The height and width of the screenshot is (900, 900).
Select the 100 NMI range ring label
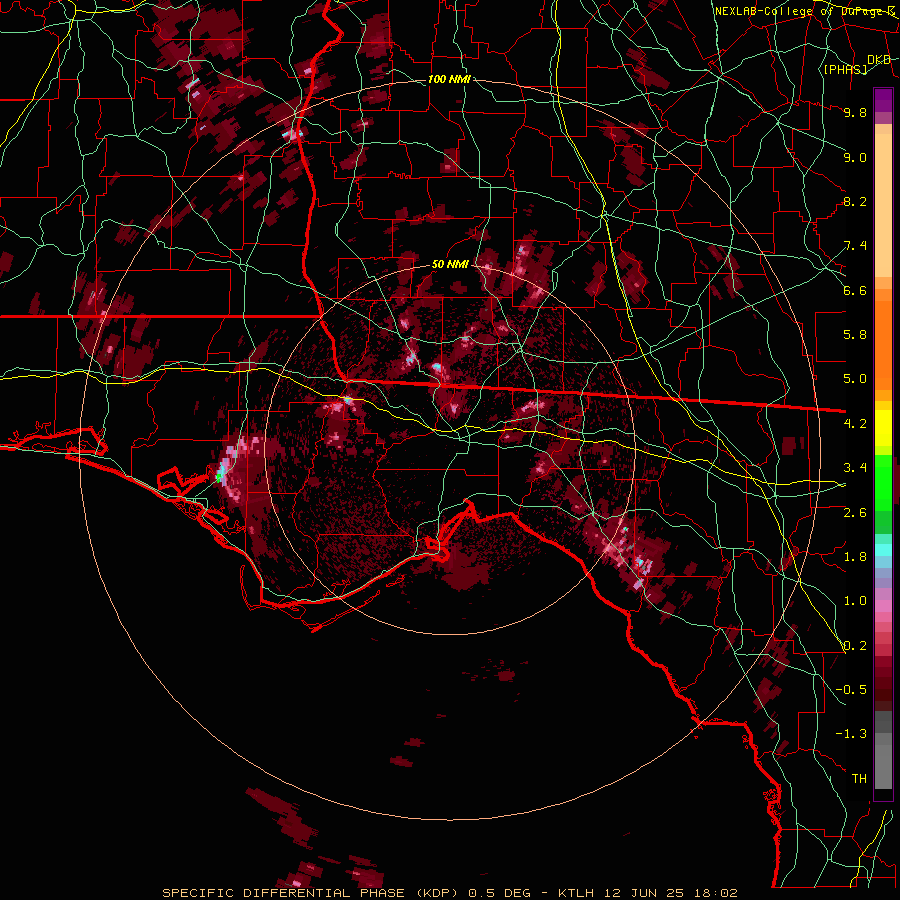[449, 79]
